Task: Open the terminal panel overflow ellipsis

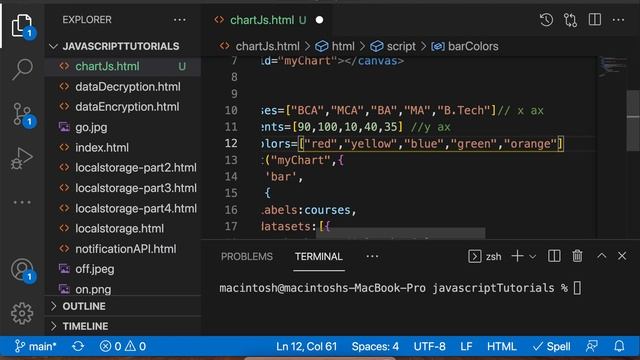Action: pyautogui.click(x=372, y=256)
